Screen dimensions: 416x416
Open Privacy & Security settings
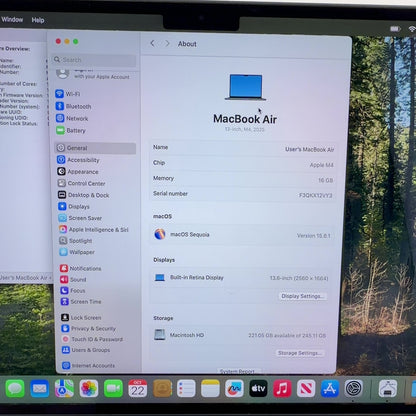(89, 328)
